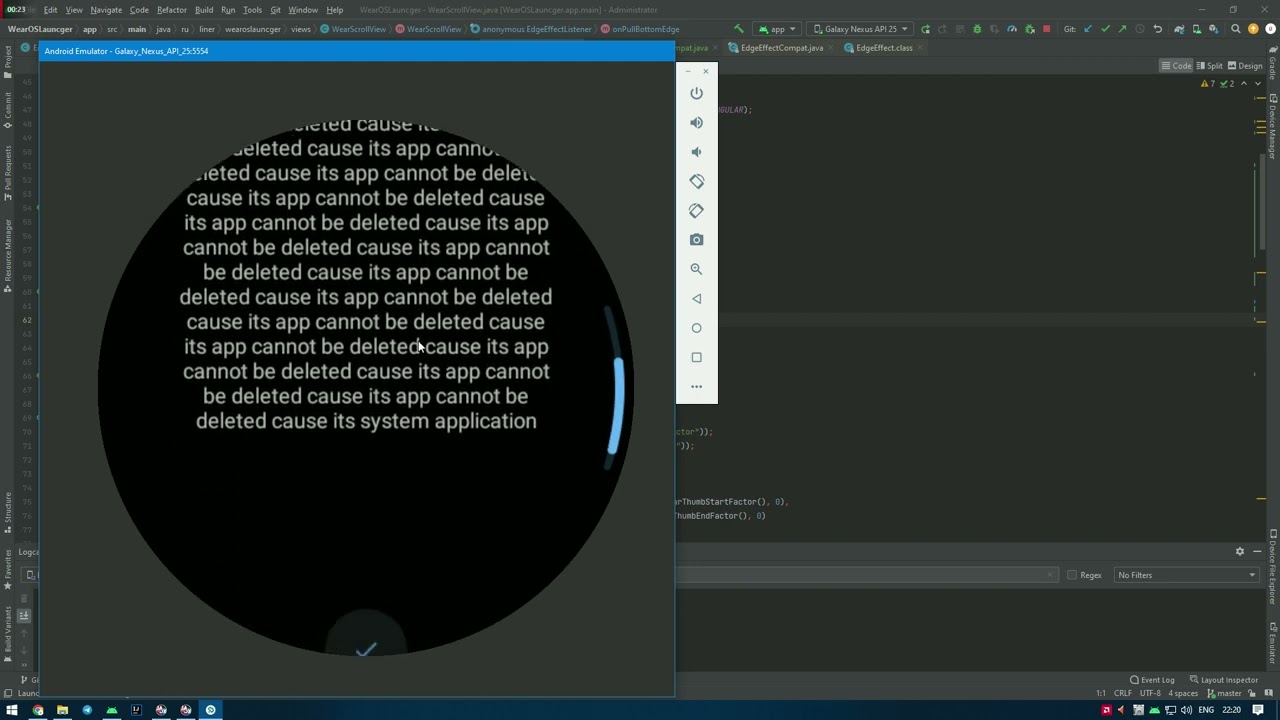Click the Git push arrow icon
This screenshot has width=1280, height=720.
1122,29
